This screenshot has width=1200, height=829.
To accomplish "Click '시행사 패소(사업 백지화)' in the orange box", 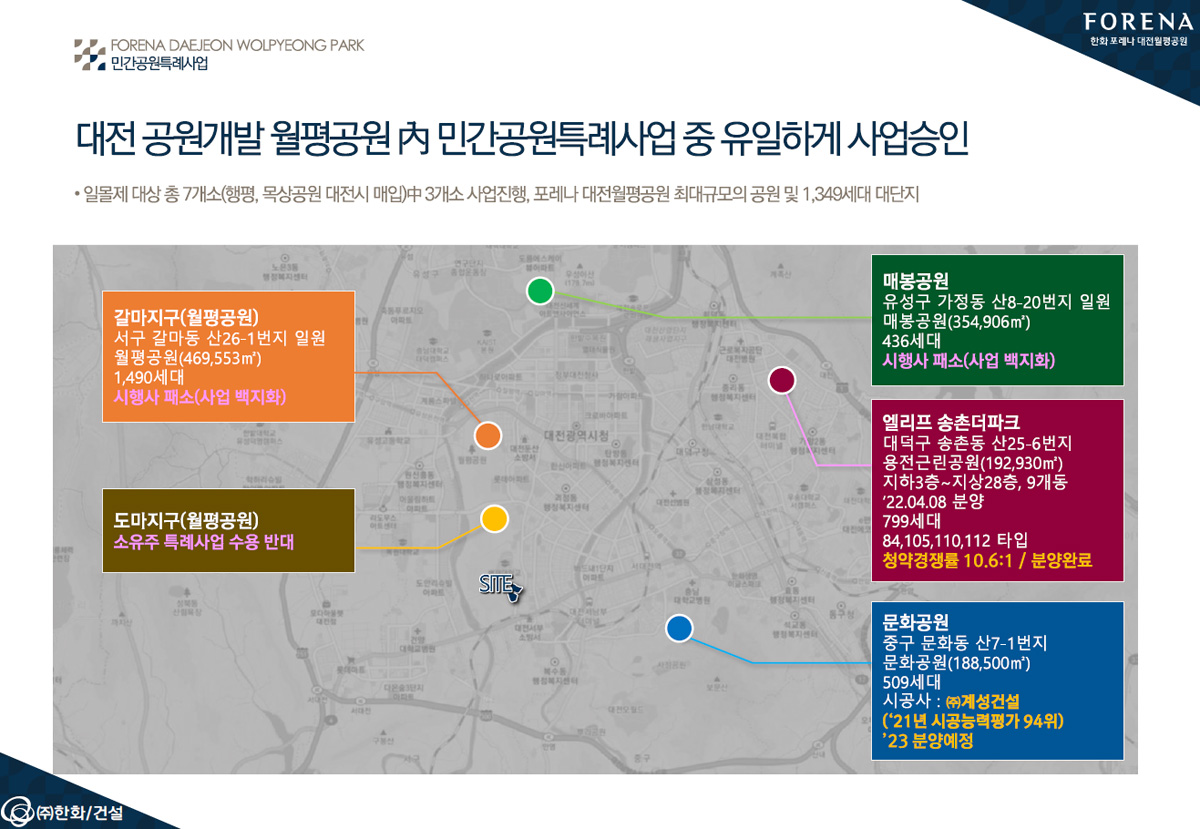I will click(200, 397).
